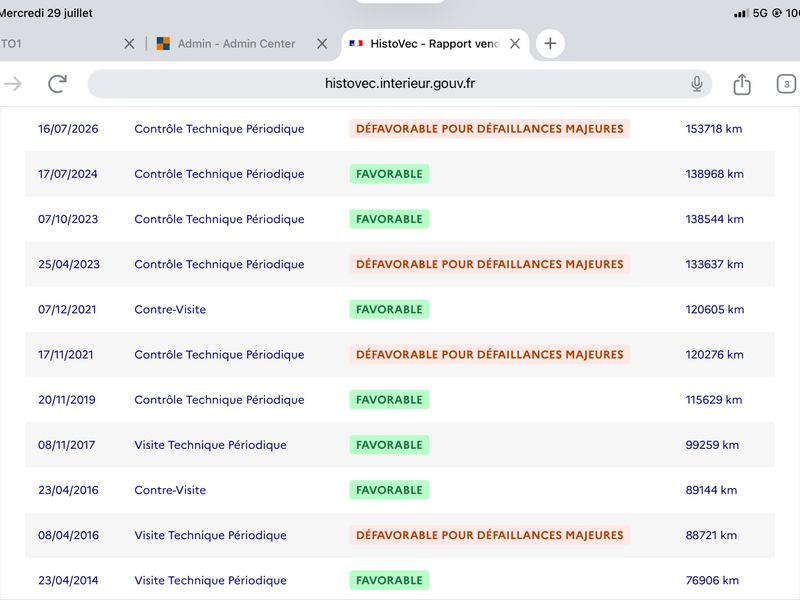Click the Défavorable badge on the 08/04/2016 row
Image resolution: width=800 pixels, height=600 pixels.
(x=490, y=535)
